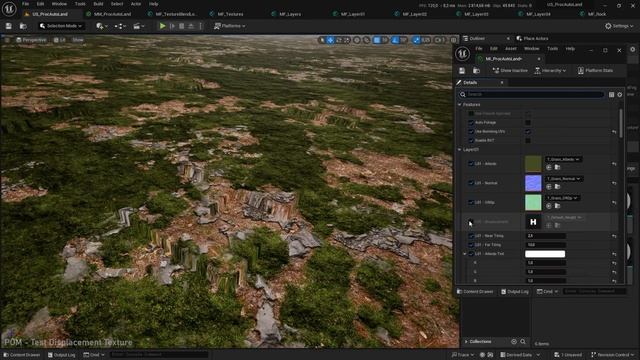The width and height of the screenshot is (640, 360).
Task: Open the T_Grass_Albedo texture dropdown
Action: (x=563, y=159)
